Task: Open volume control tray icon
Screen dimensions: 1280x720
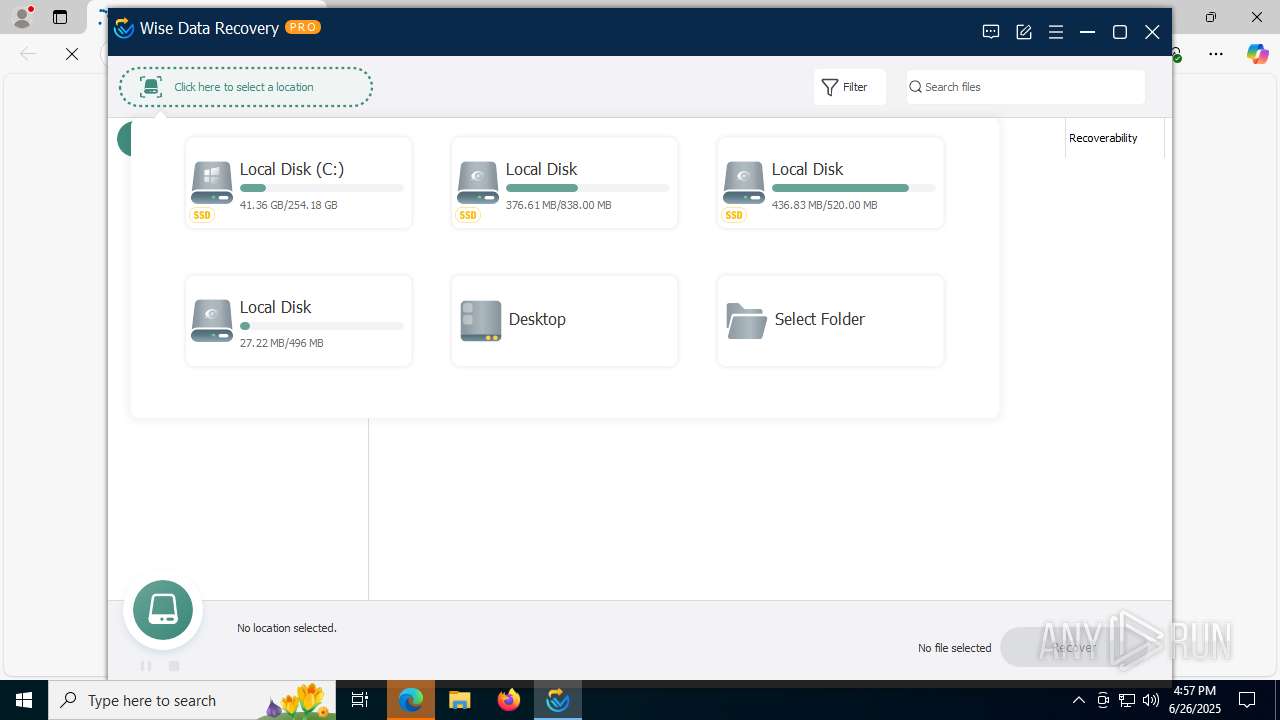Action: (x=1151, y=700)
